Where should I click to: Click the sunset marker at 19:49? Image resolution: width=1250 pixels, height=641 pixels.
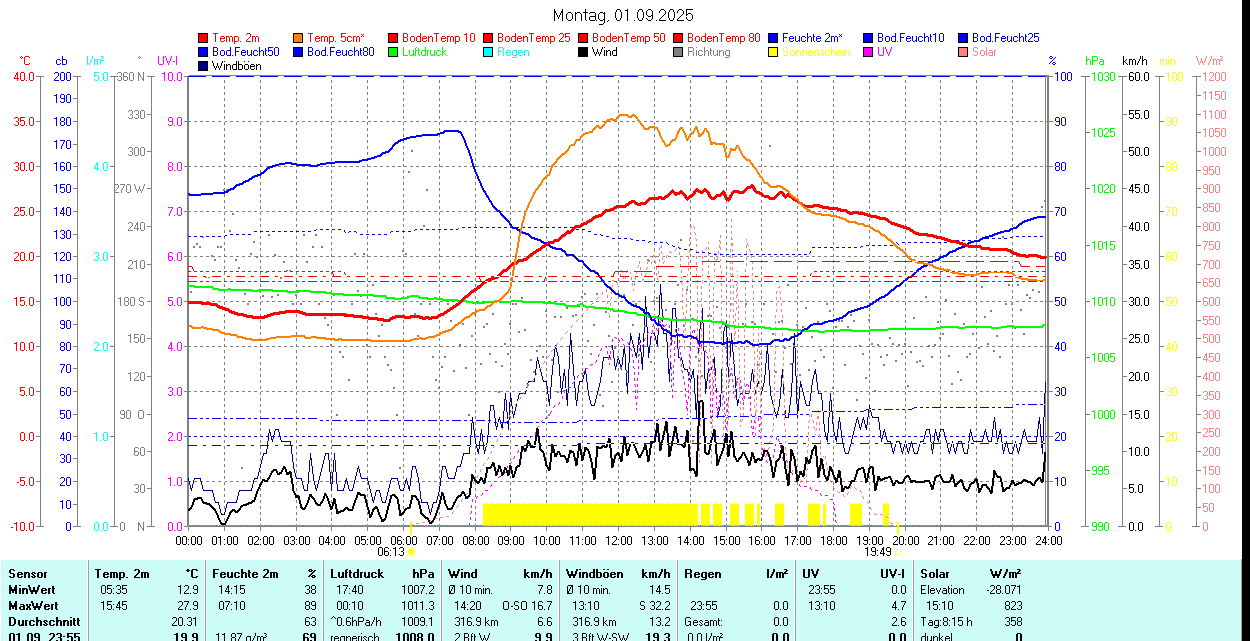tap(898, 551)
